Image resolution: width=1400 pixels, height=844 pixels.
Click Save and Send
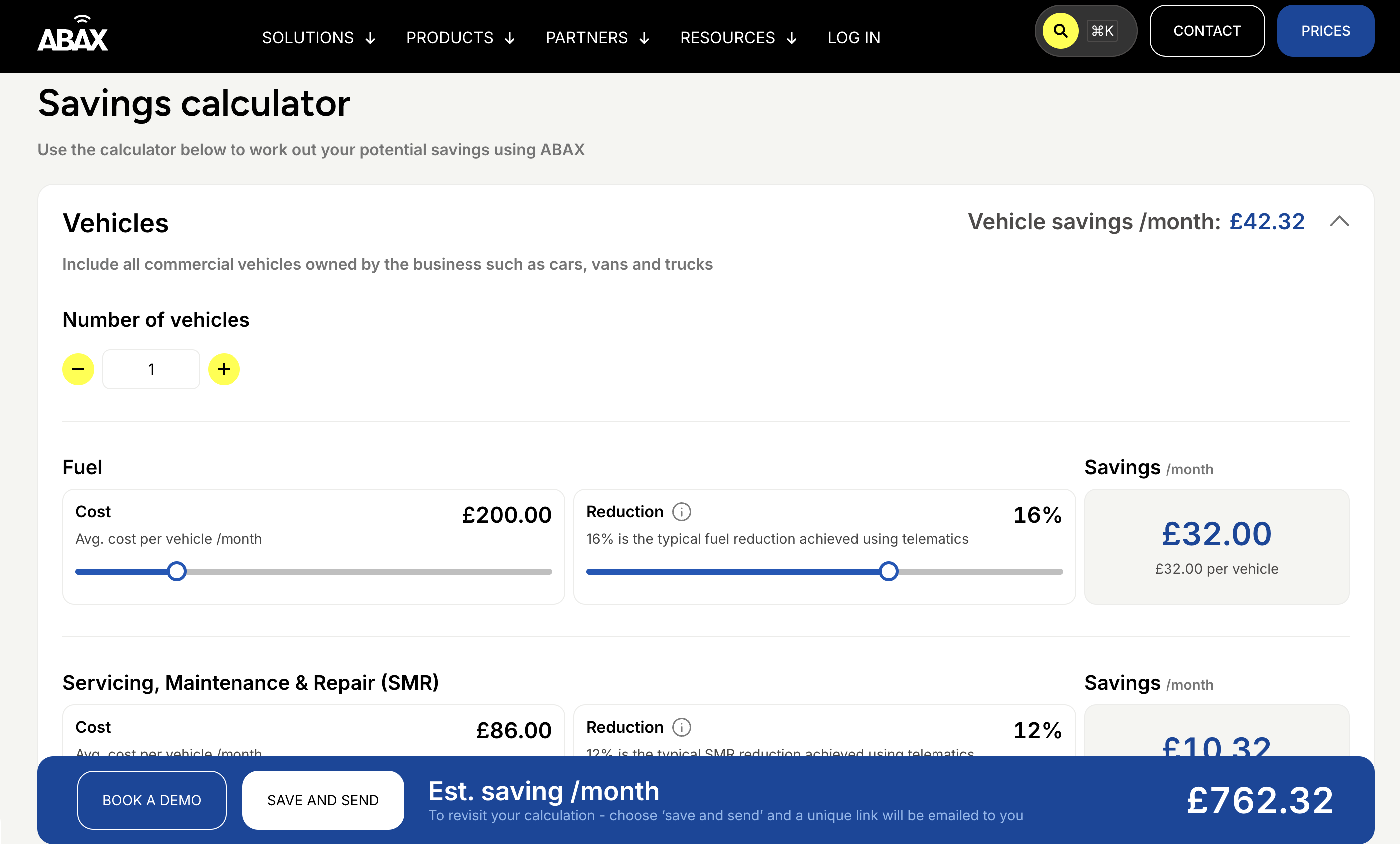(x=323, y=800)
